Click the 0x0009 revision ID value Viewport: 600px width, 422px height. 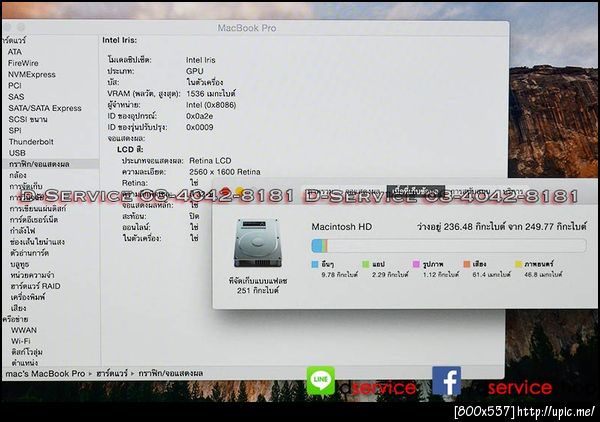pos(200,127)
